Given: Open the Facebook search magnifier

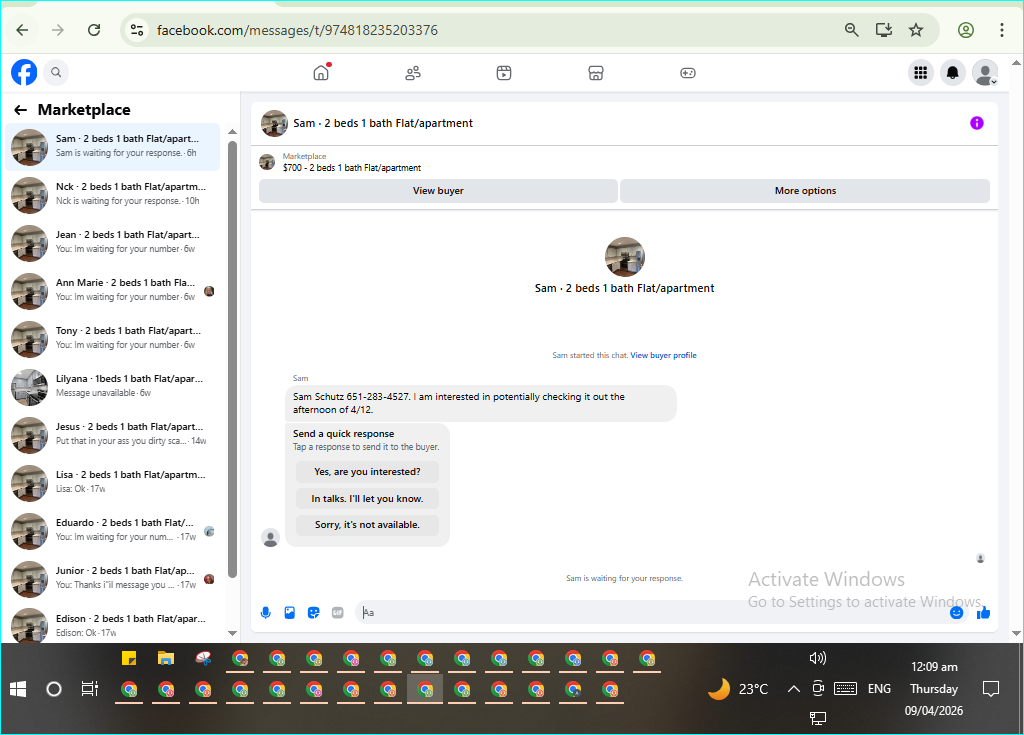Looking at the screenshot, I should click(56, 73).
